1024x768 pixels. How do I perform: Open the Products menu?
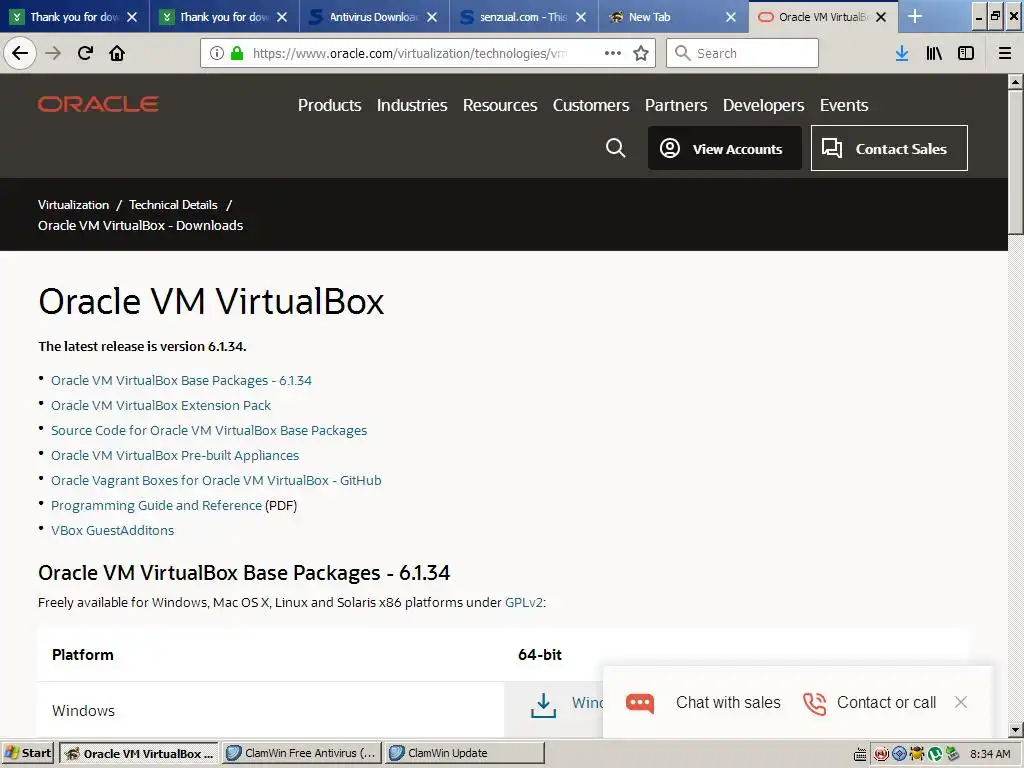coord(330,105)
